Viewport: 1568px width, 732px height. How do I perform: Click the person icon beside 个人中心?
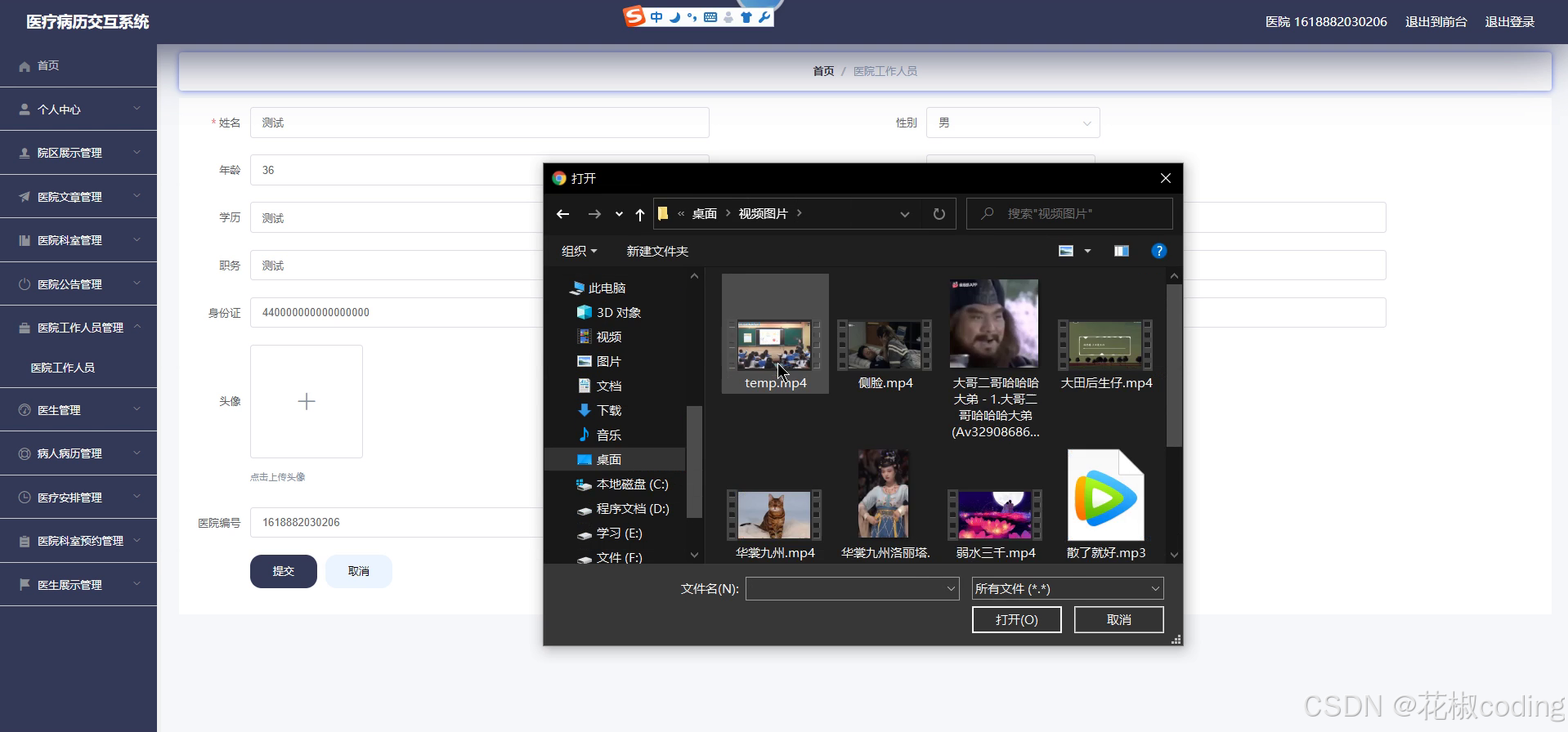pos(25,109)
